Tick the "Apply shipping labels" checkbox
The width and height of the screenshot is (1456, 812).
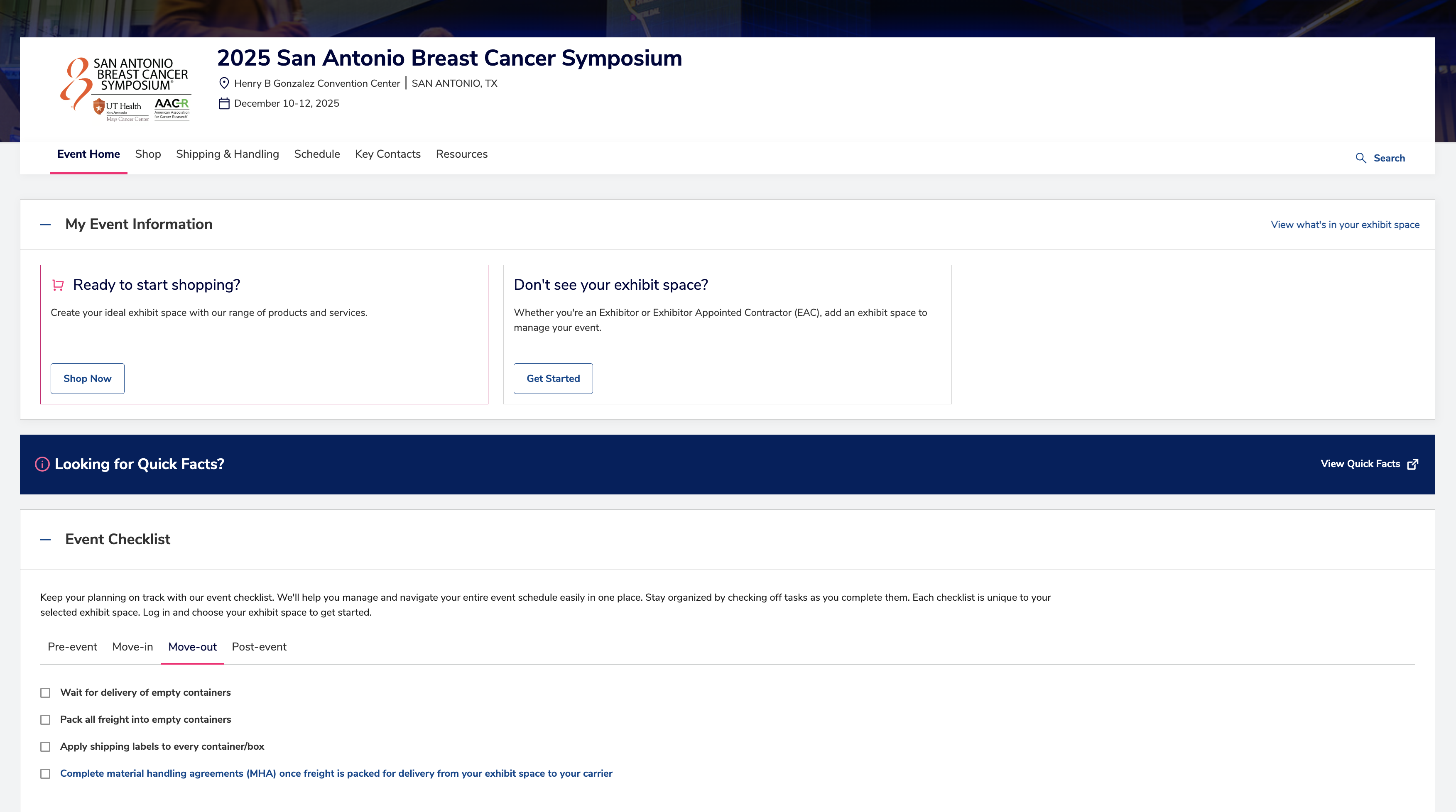tap(45, 747)
